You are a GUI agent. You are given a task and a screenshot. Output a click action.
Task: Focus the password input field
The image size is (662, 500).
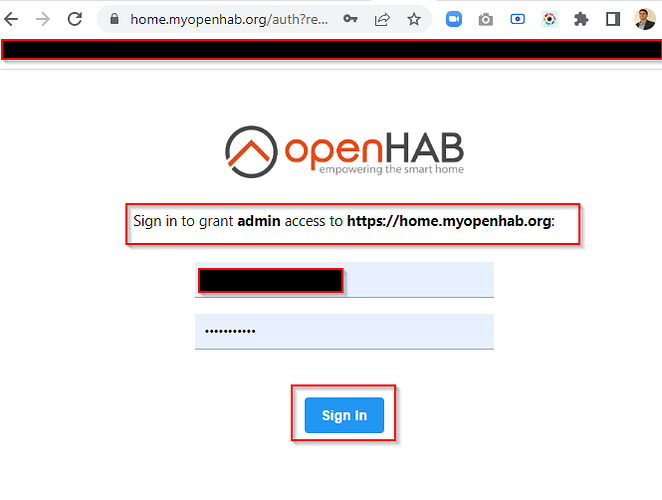tap(344, 332)
